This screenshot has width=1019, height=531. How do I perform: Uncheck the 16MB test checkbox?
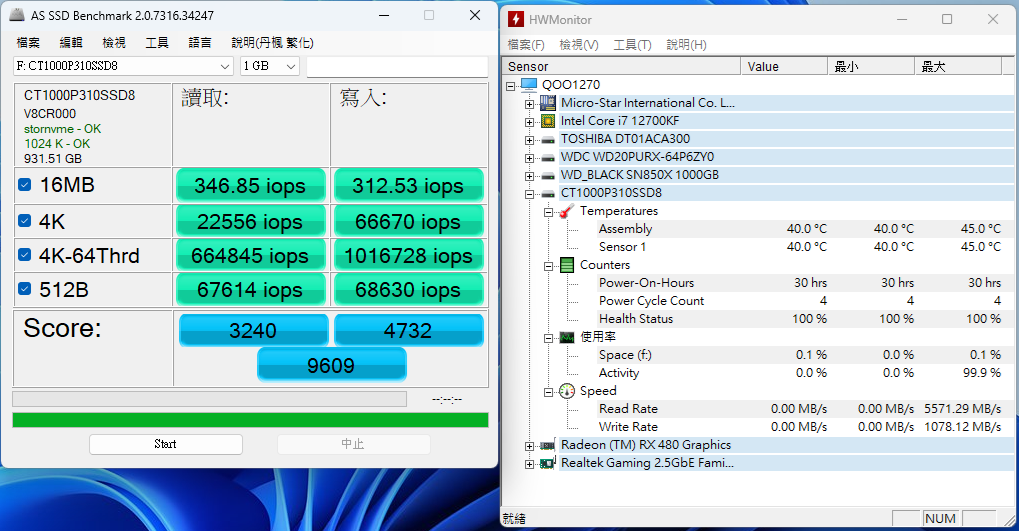[25, 185]
